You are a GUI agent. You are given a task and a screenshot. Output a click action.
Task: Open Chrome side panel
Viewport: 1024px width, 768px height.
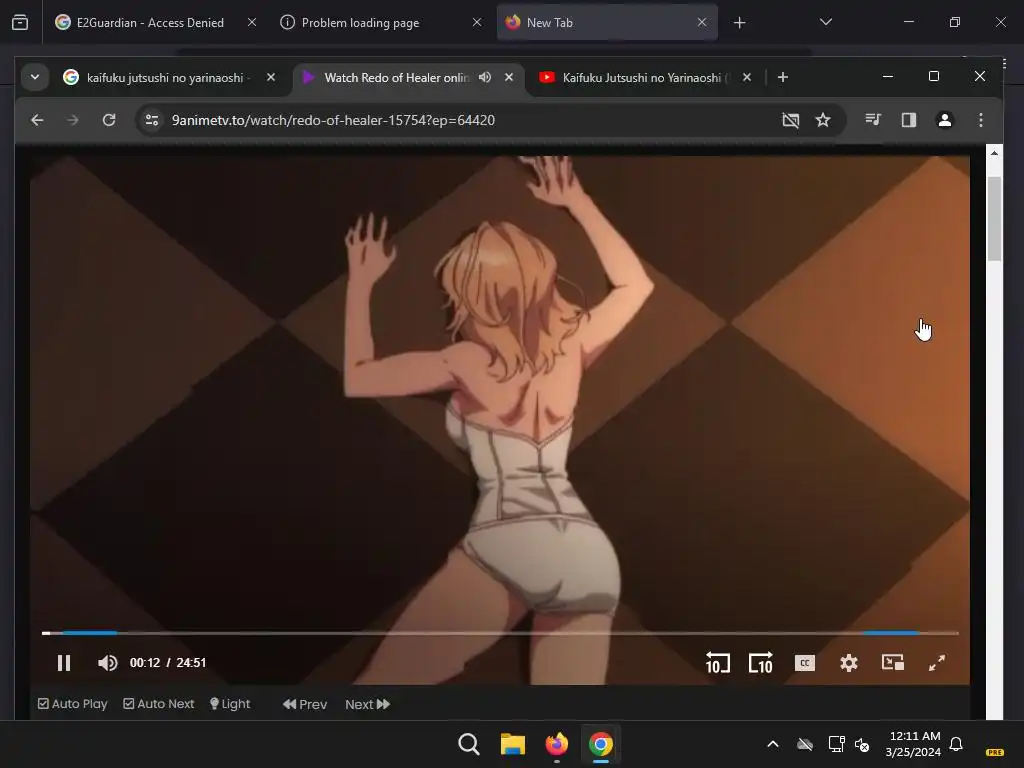click(x=908, y=120)
